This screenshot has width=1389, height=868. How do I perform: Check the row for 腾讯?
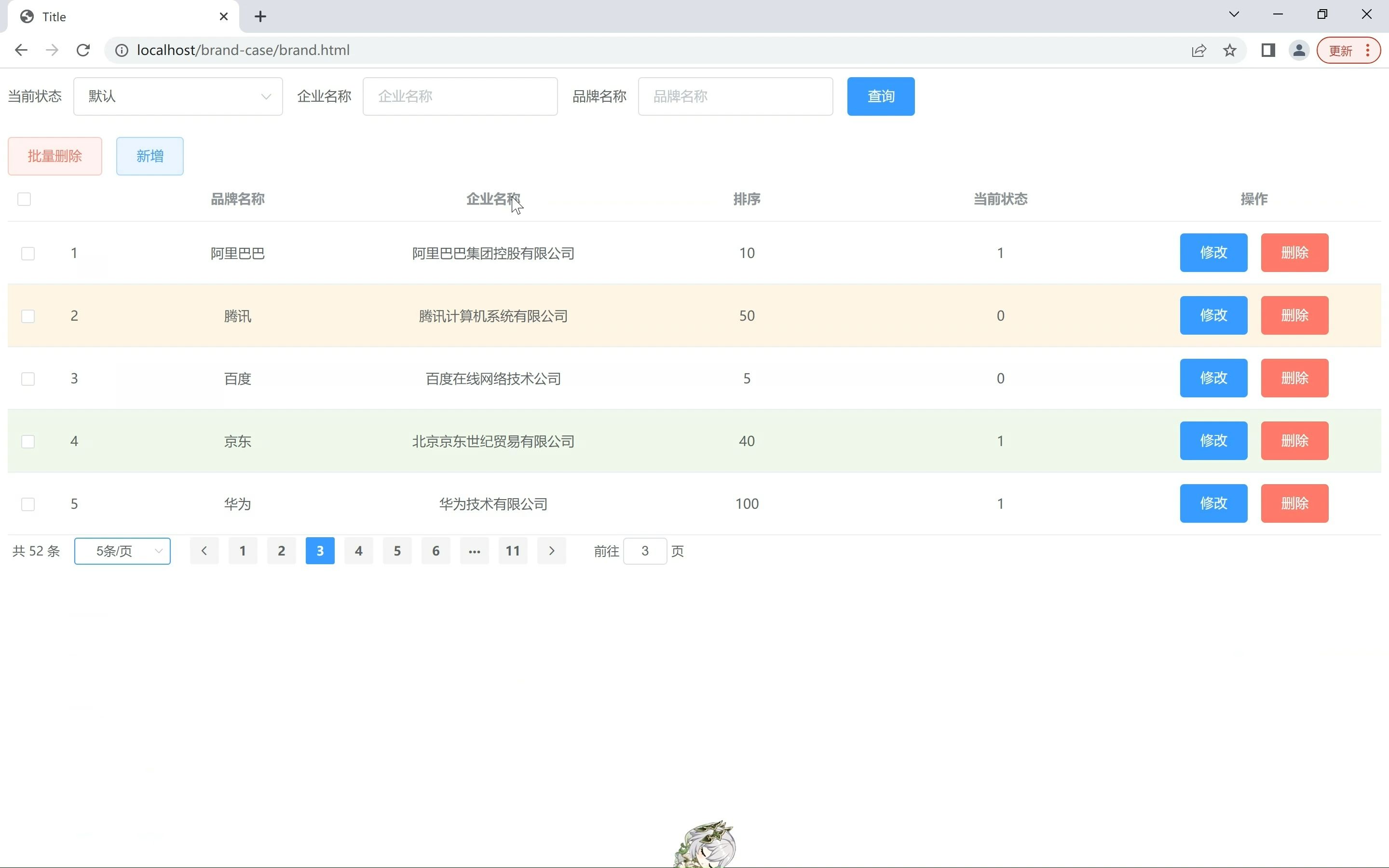tap(28, 316)
